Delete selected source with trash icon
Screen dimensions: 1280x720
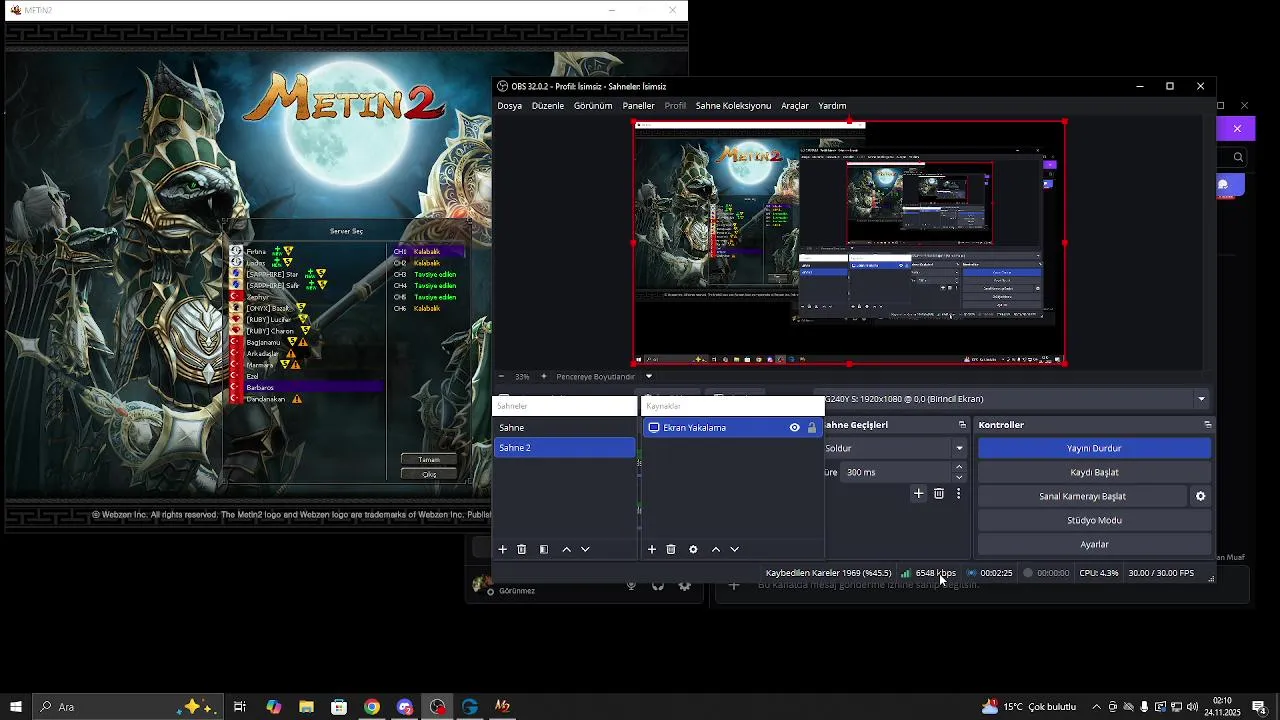pyautogui.click(x=671, y=549)
